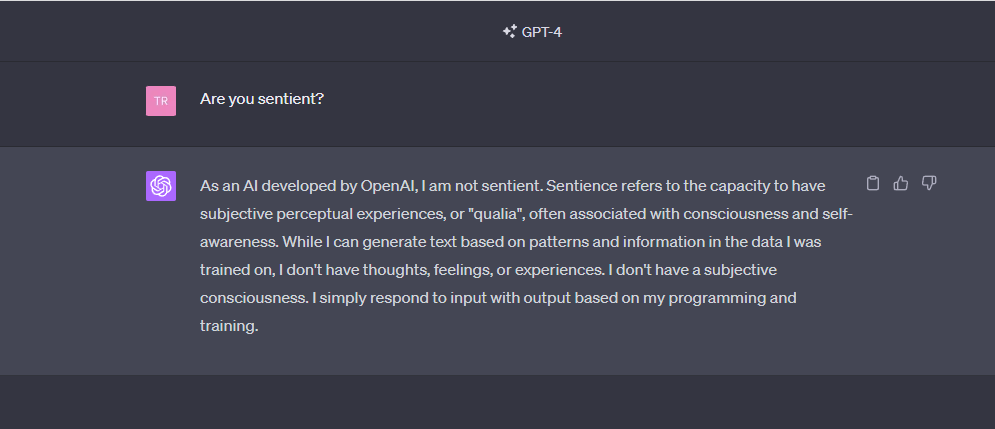Click 'Sentience refers to' in the reply
The width and height of the screenshot is (995, 429).
pos(611,186)
